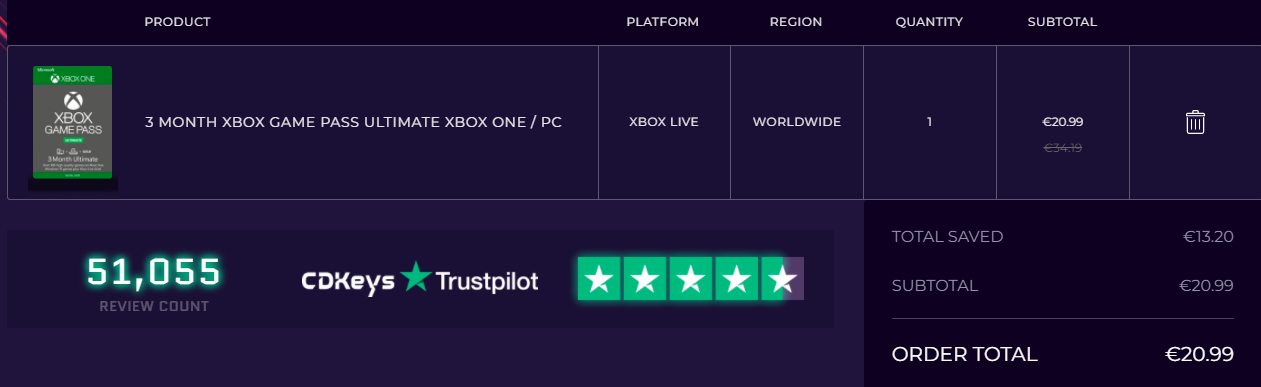Delete the Game Pass item with the trash icon
This screenshot has height=387, width=1261.
1195,122
